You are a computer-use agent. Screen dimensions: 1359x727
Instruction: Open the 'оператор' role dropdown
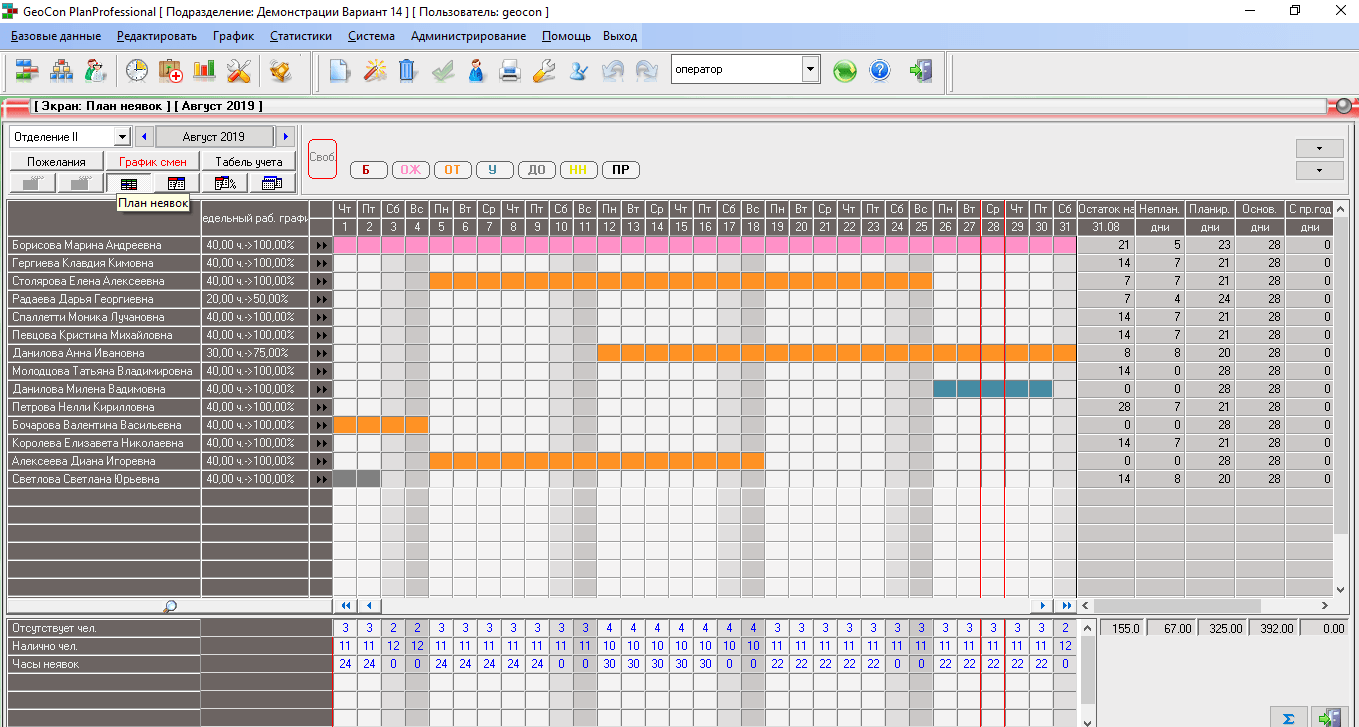click(811, 69)
